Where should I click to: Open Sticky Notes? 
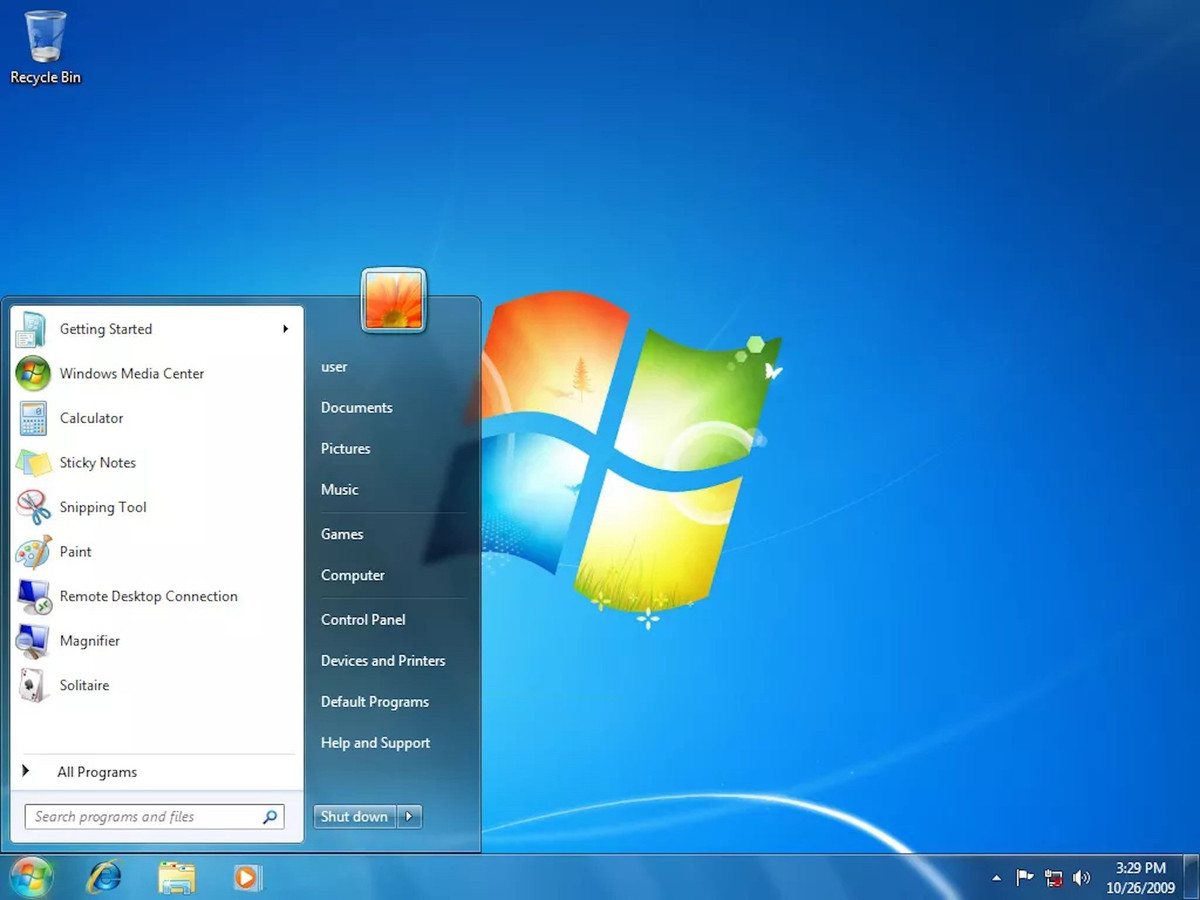point(97,462)
